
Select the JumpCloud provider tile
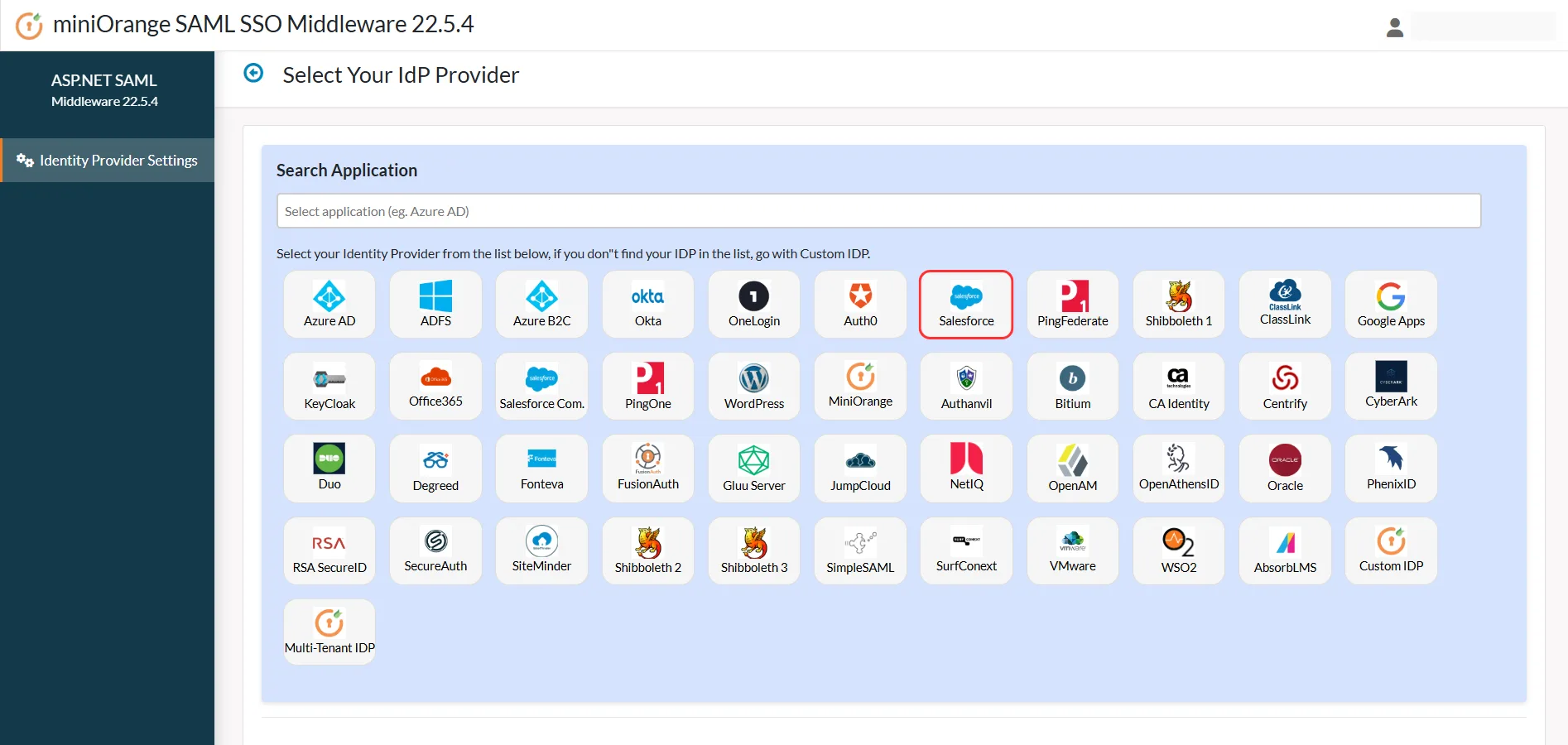tap(859, 469)
